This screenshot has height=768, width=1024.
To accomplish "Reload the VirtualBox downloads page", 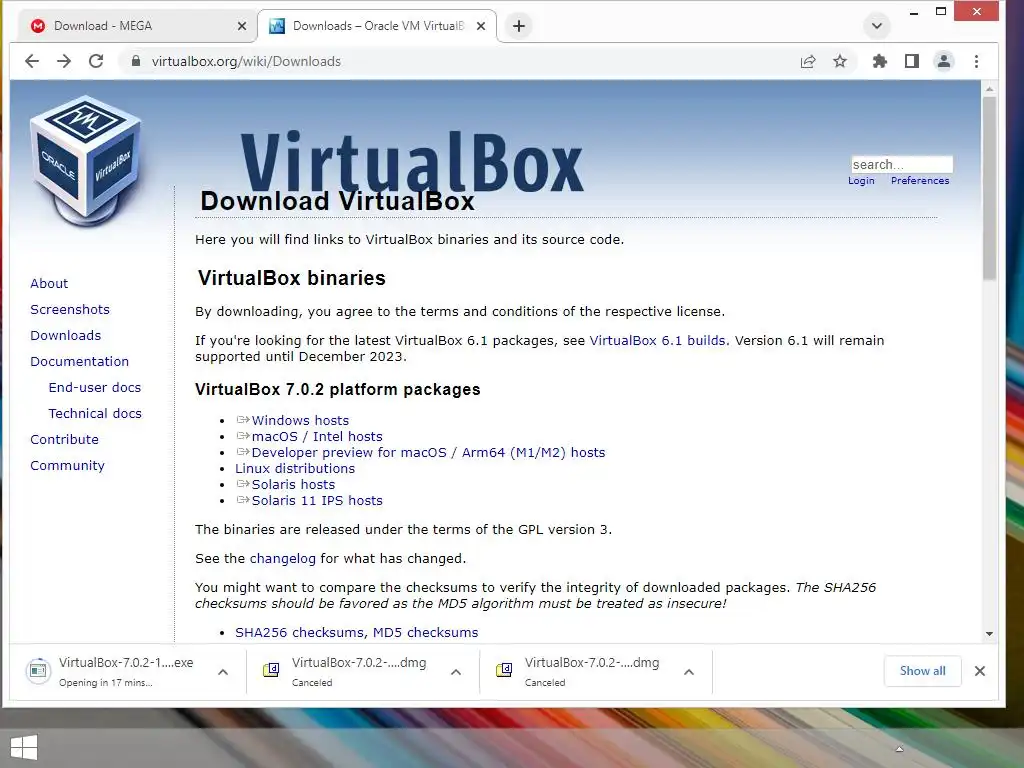I will (96, 61).
